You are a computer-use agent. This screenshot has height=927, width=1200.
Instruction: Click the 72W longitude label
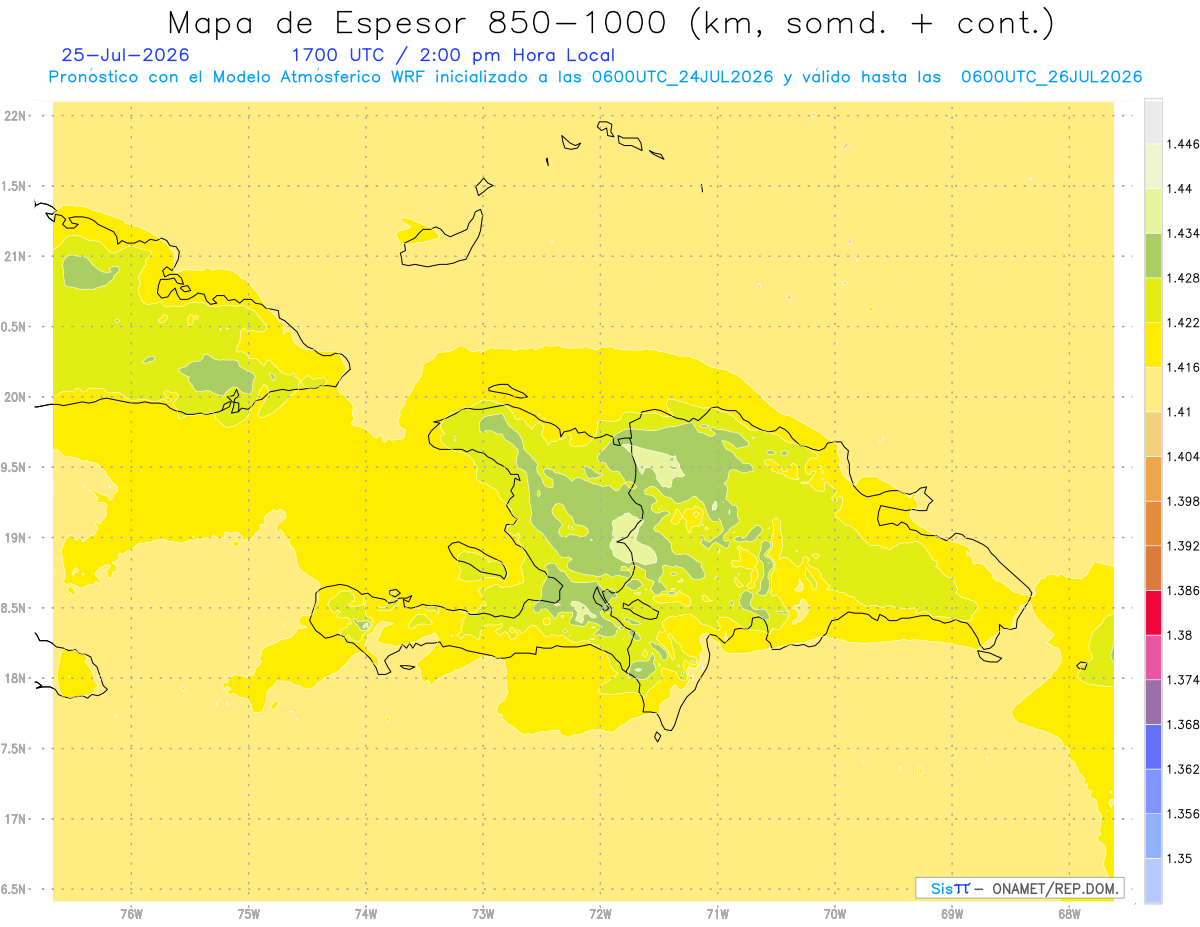click(600, 913)
